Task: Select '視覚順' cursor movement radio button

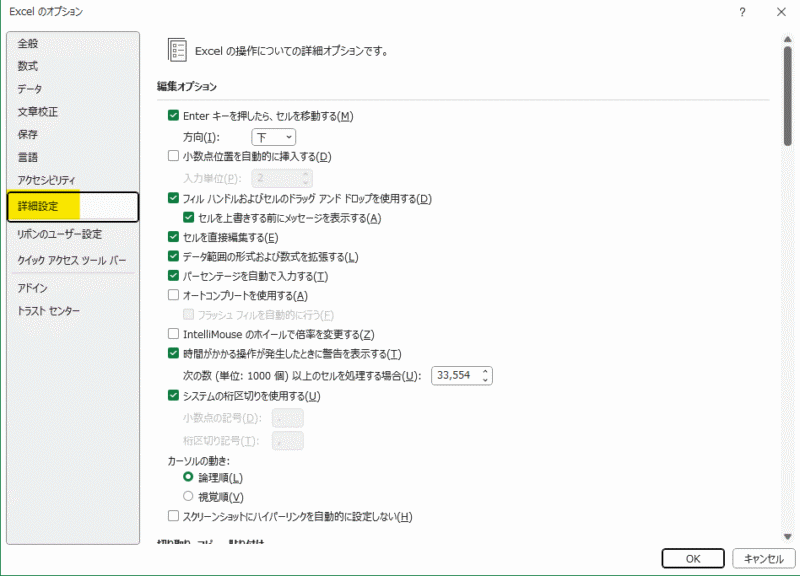Action: click(188, 496)
